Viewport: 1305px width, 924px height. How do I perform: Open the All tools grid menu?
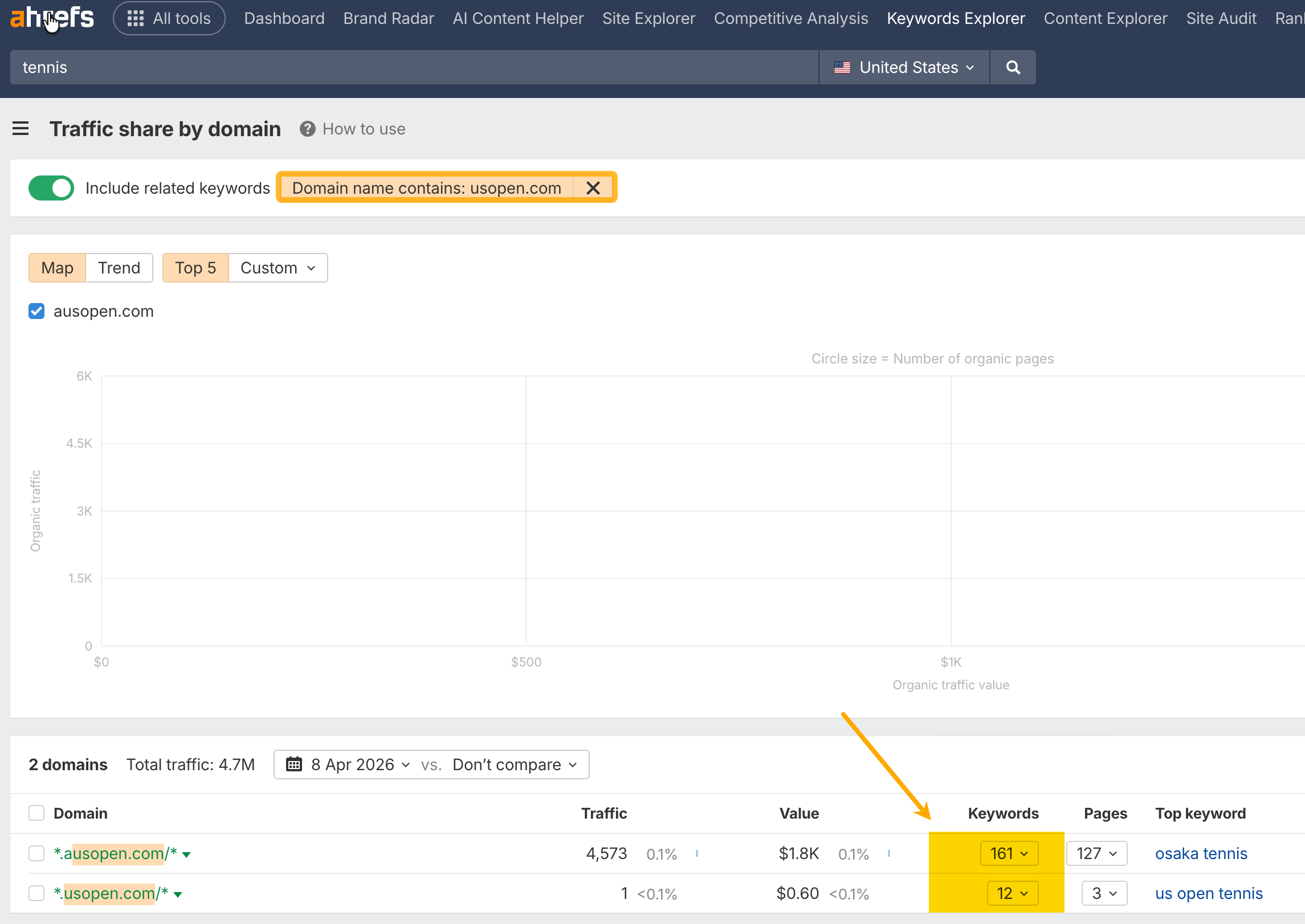(x=169, y=18)
